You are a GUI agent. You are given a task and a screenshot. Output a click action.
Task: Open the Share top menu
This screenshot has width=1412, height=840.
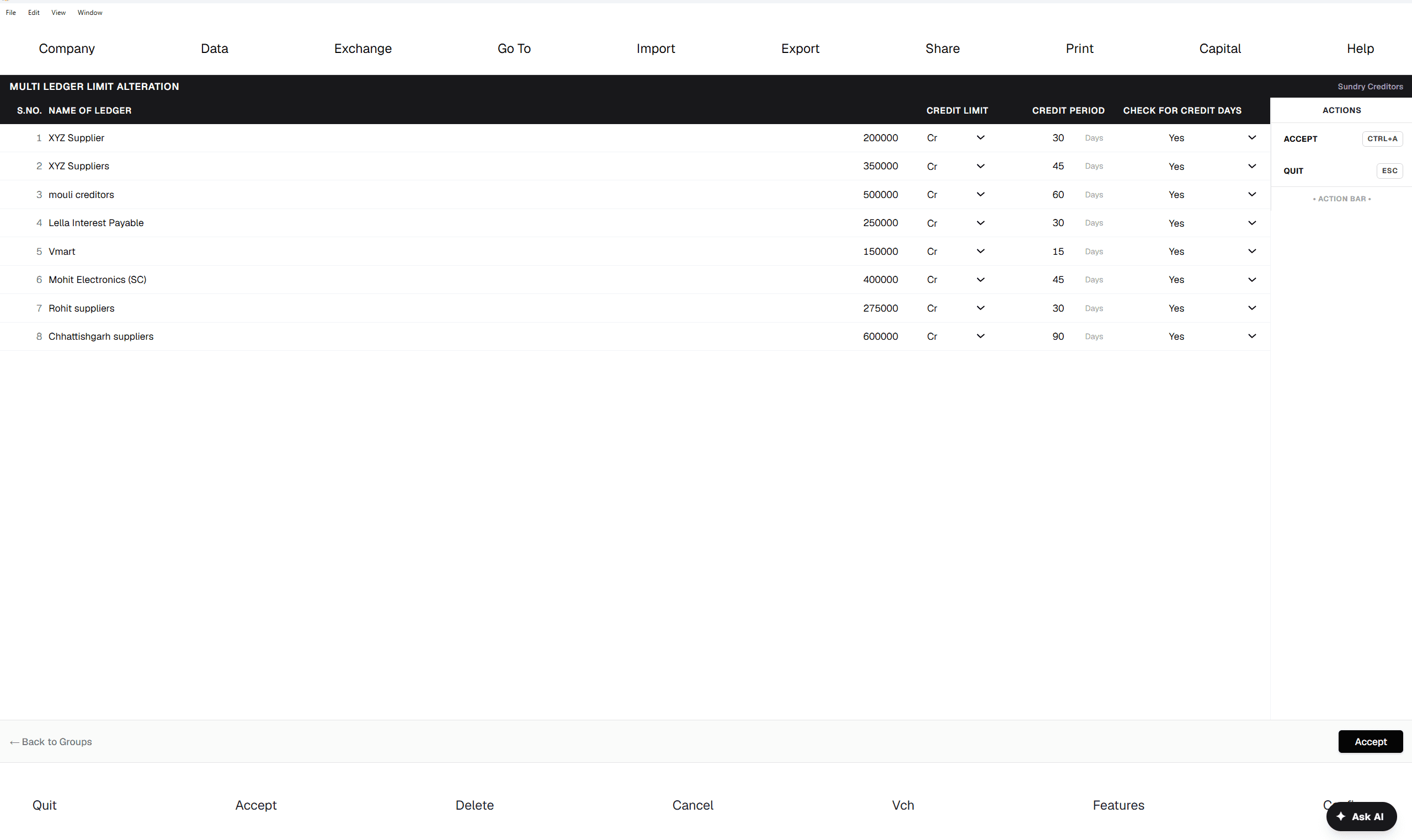pos(942,49)
